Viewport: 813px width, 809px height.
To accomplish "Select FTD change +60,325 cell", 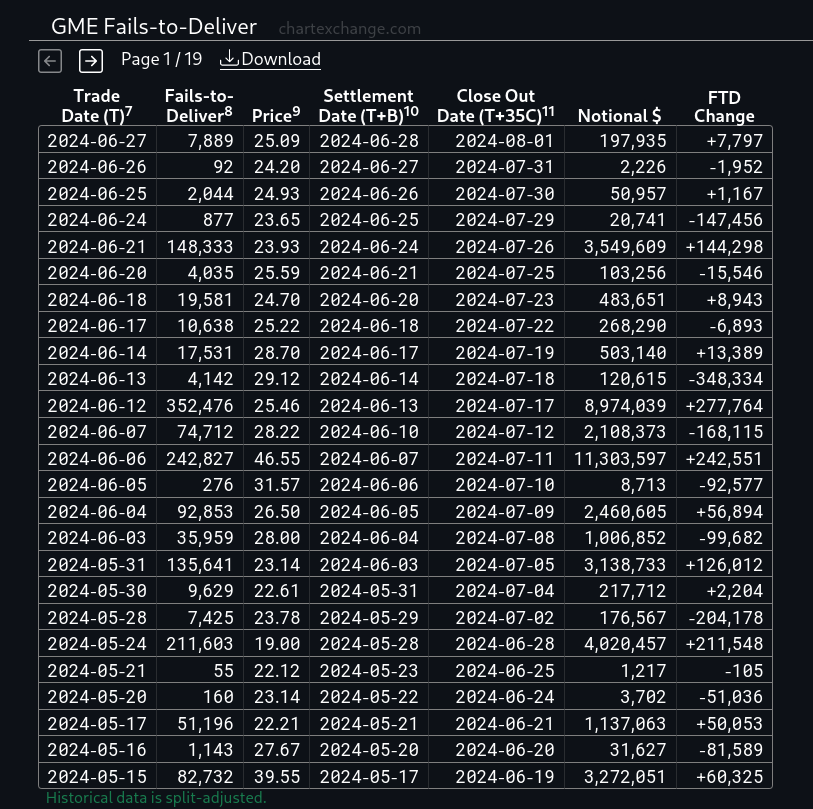I will 724,776.
